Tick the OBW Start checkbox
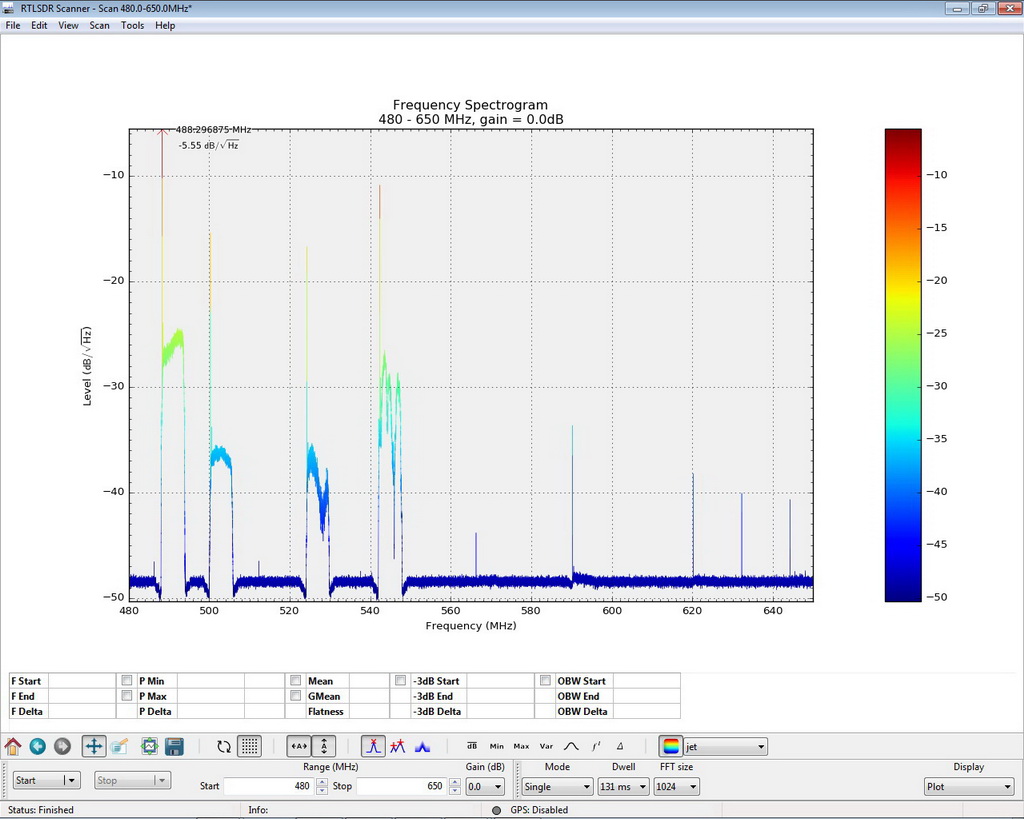Screen dimensions: 1024x819 545,681
